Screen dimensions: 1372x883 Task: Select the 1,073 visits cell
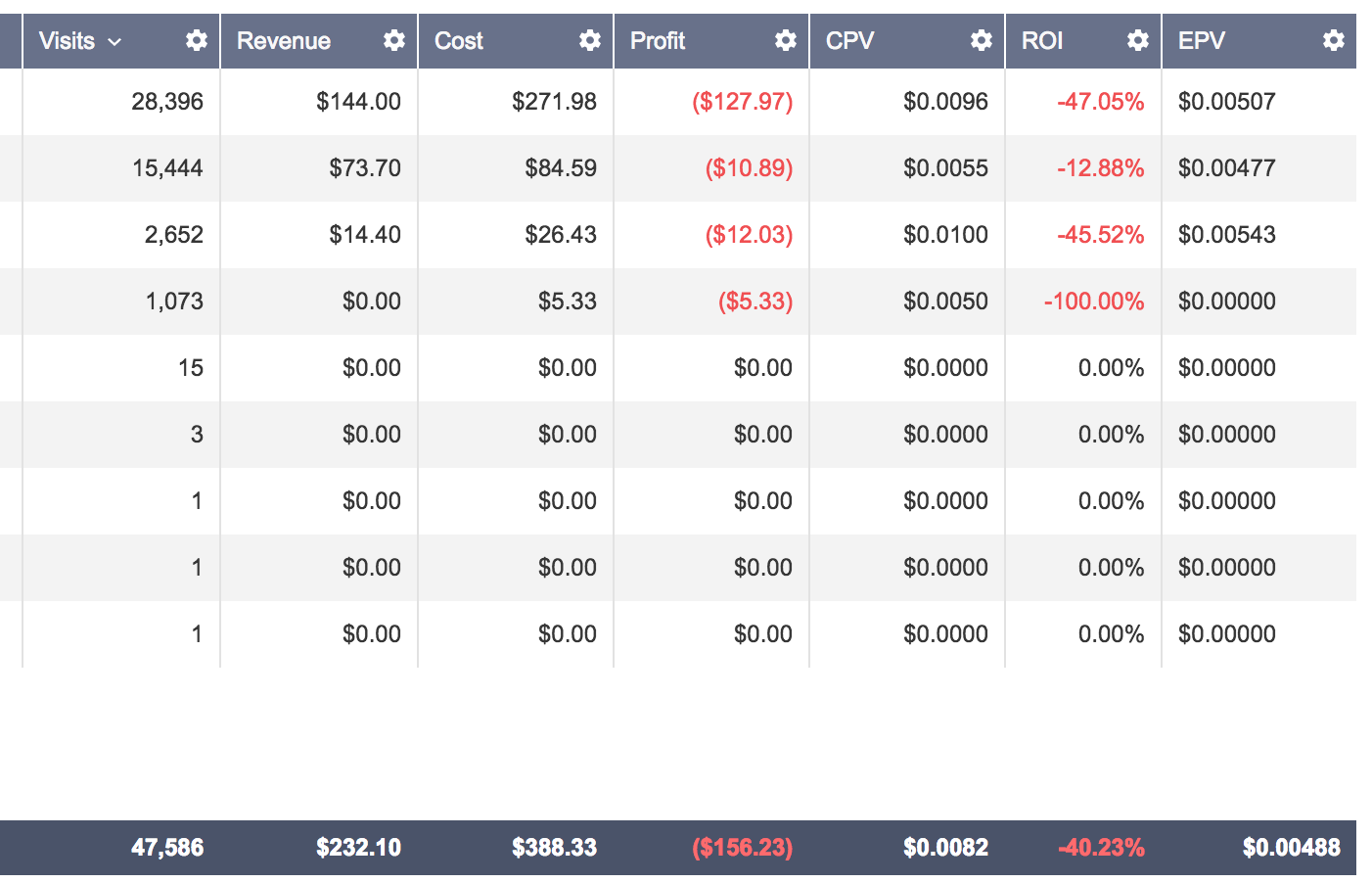click(x=174, y=302)
